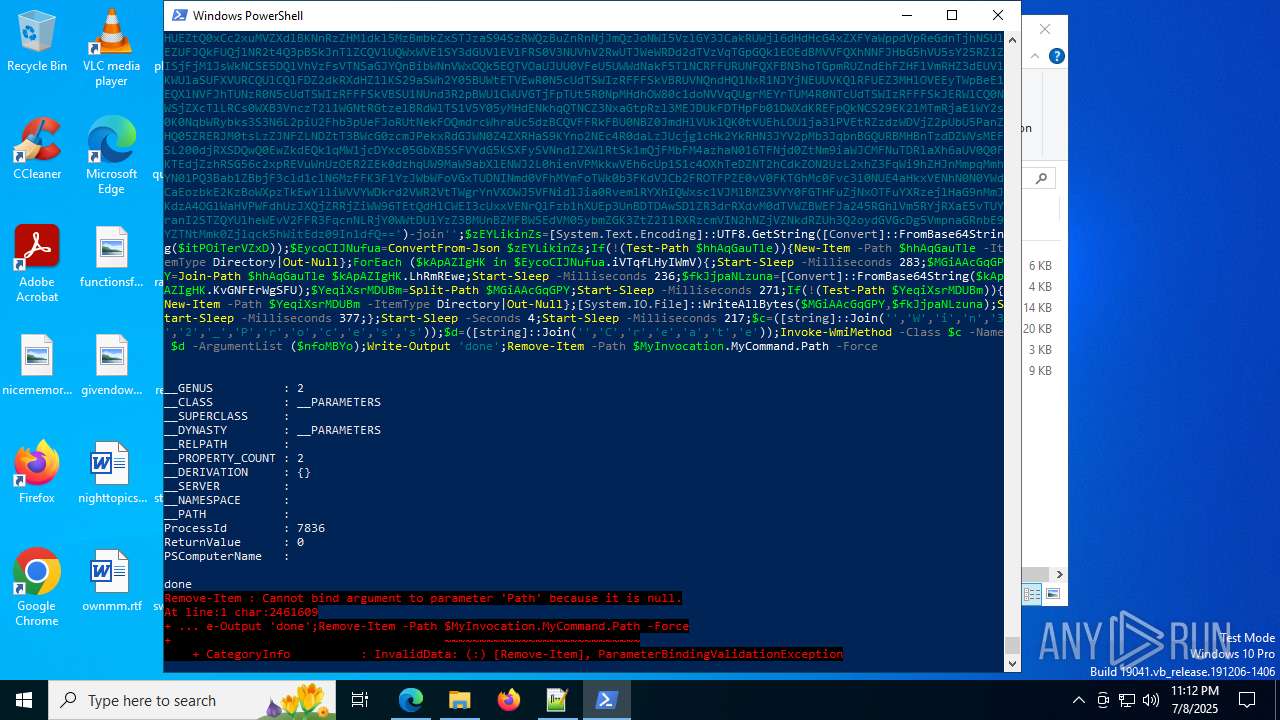Minimize the Windows PowerShell window
The width and height of the screenshot is (1280, 720).
click(906, 15)
